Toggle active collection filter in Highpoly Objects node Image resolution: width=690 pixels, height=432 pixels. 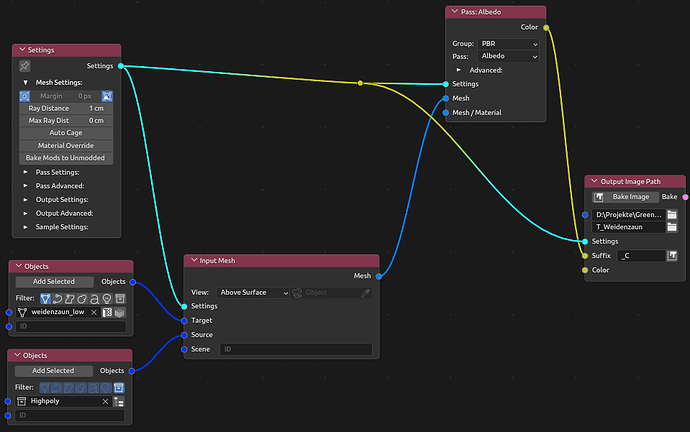119,388
